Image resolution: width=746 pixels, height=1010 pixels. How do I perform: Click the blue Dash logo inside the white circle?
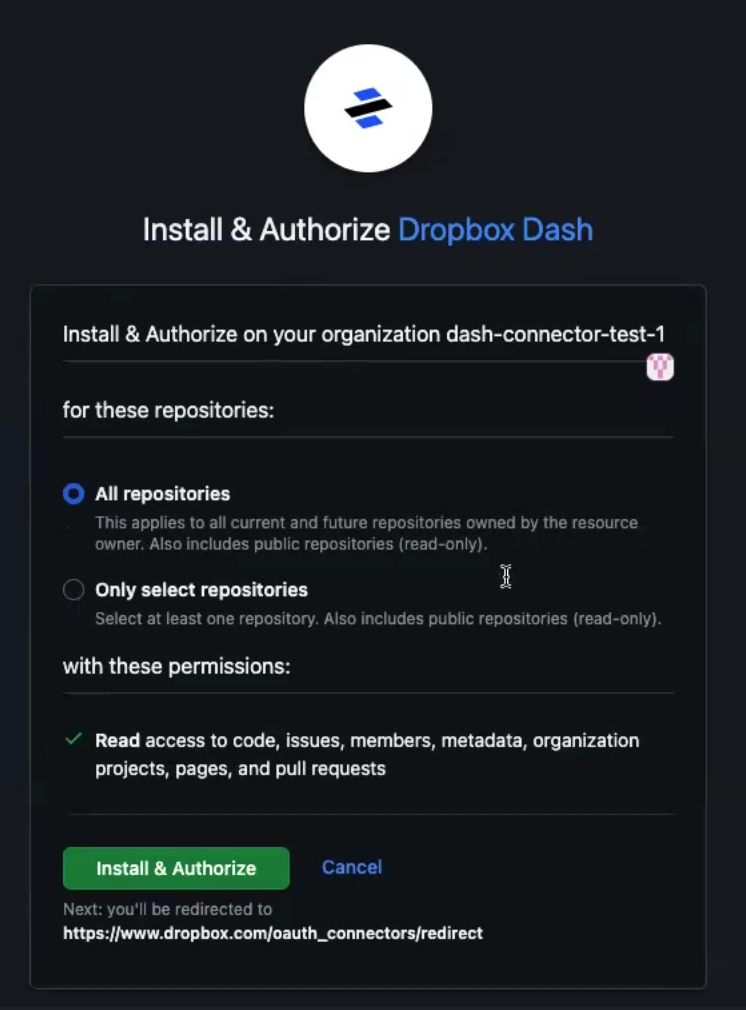coord(368,108)
